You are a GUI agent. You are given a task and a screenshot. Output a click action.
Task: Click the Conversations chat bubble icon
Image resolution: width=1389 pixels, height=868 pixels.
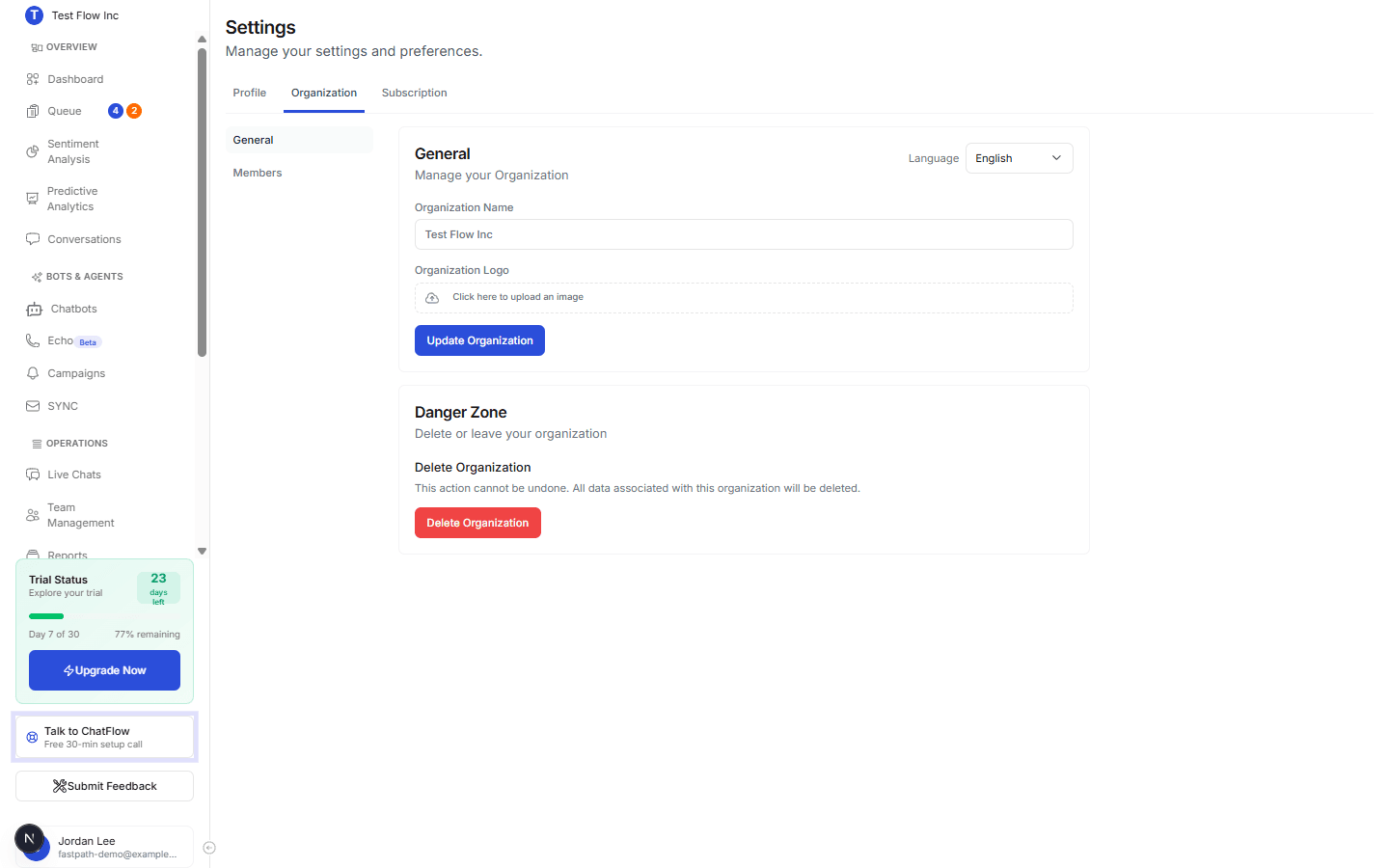pyautogui.click(x=33, y=239)
